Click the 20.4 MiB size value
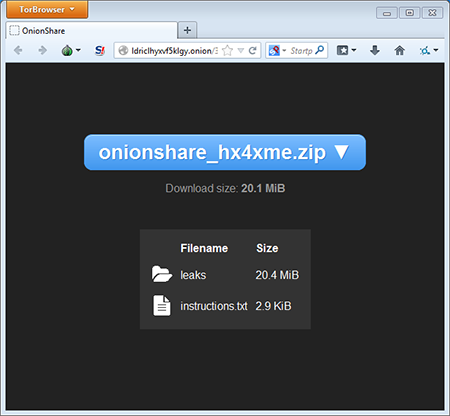Image resolution: width=450 pixels, height=416 pixels. (x=277, y=275)
